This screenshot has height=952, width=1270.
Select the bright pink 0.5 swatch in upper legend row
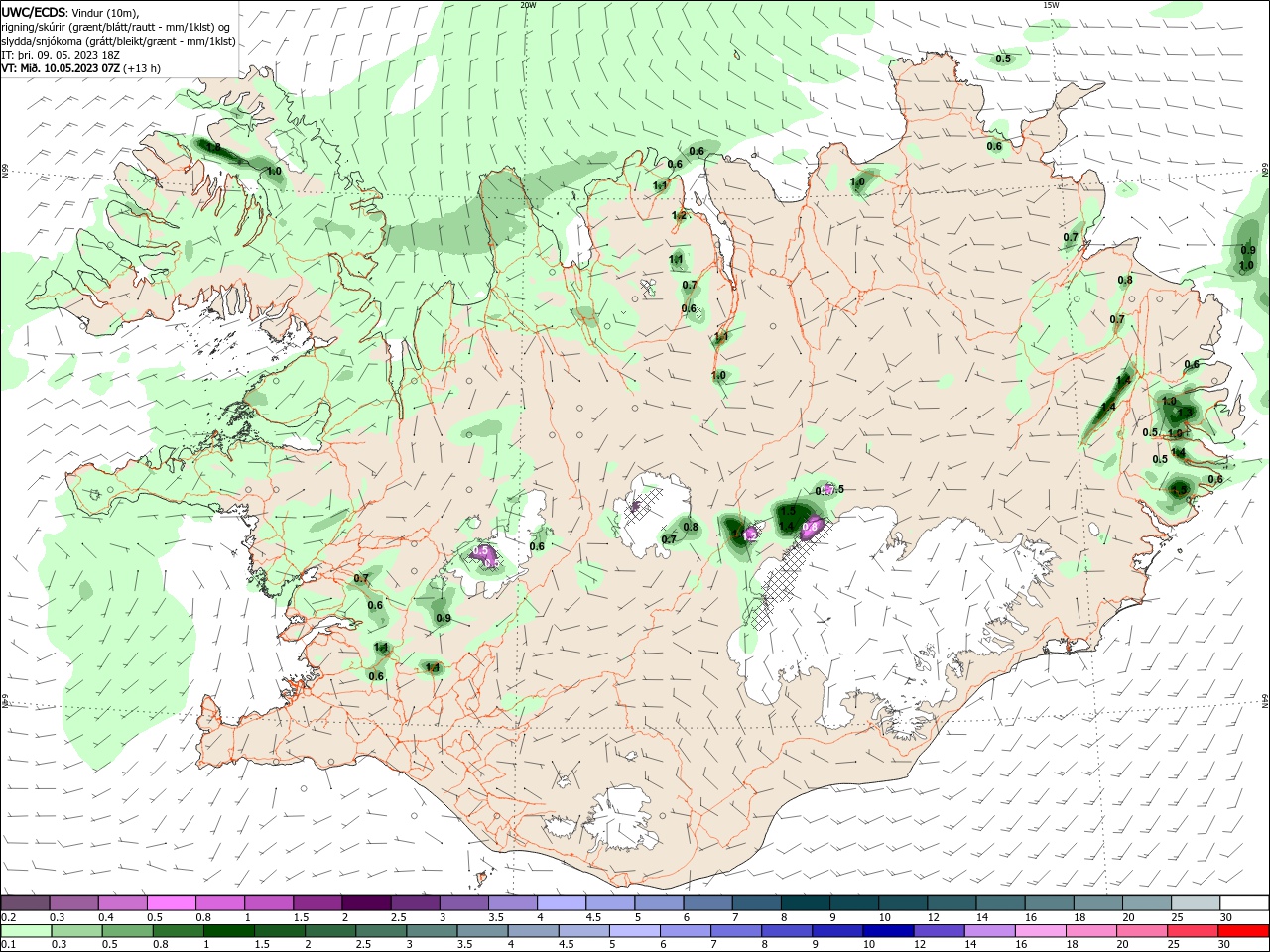pos(171,903)
